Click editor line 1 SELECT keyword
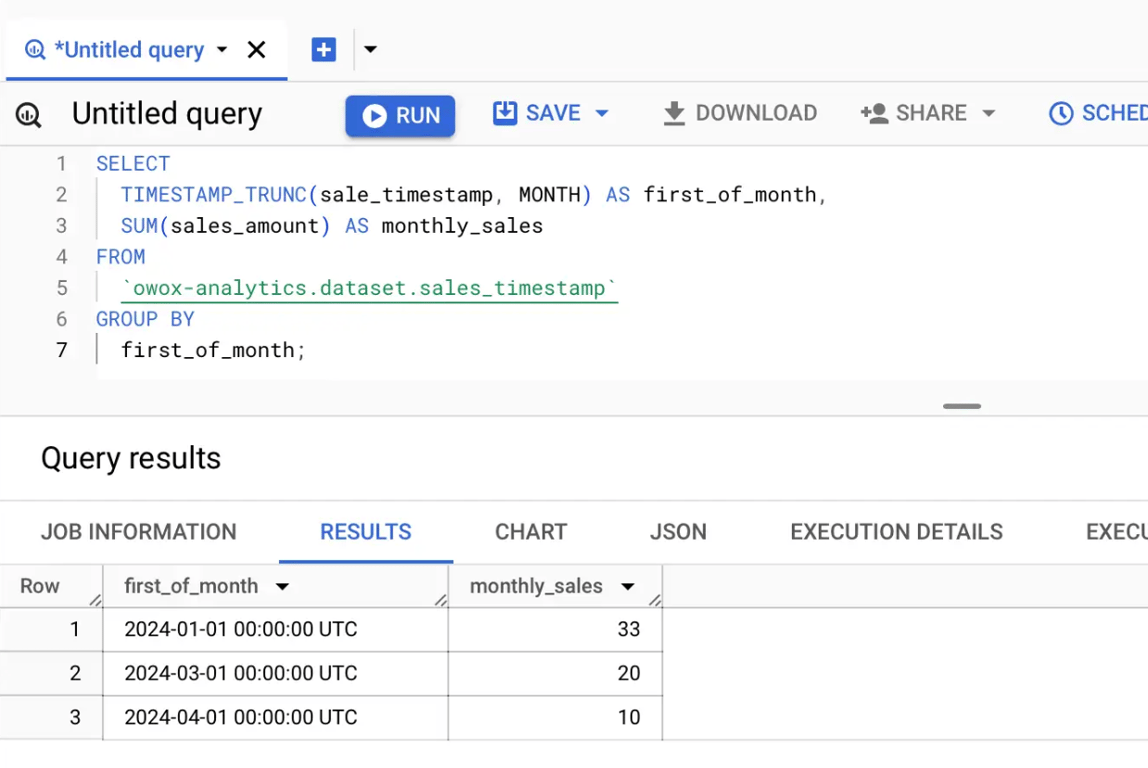1148x768 pixels. pos(133,164)
